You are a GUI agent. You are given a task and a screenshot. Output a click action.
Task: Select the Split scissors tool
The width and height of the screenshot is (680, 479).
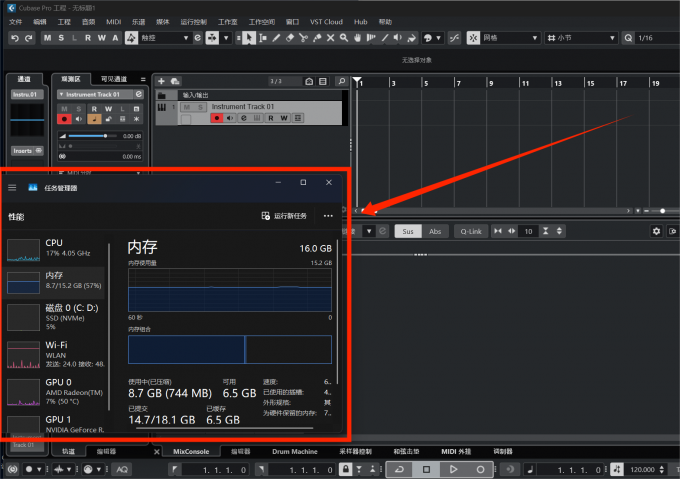pos(304,38)
